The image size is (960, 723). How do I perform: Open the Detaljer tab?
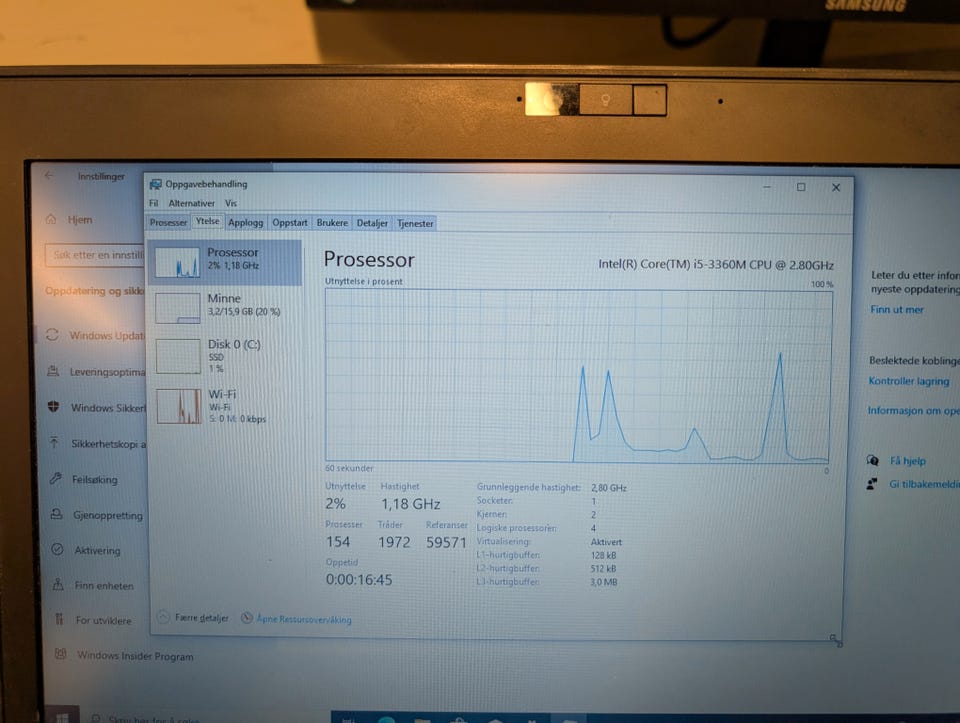(x=372, y=223)
